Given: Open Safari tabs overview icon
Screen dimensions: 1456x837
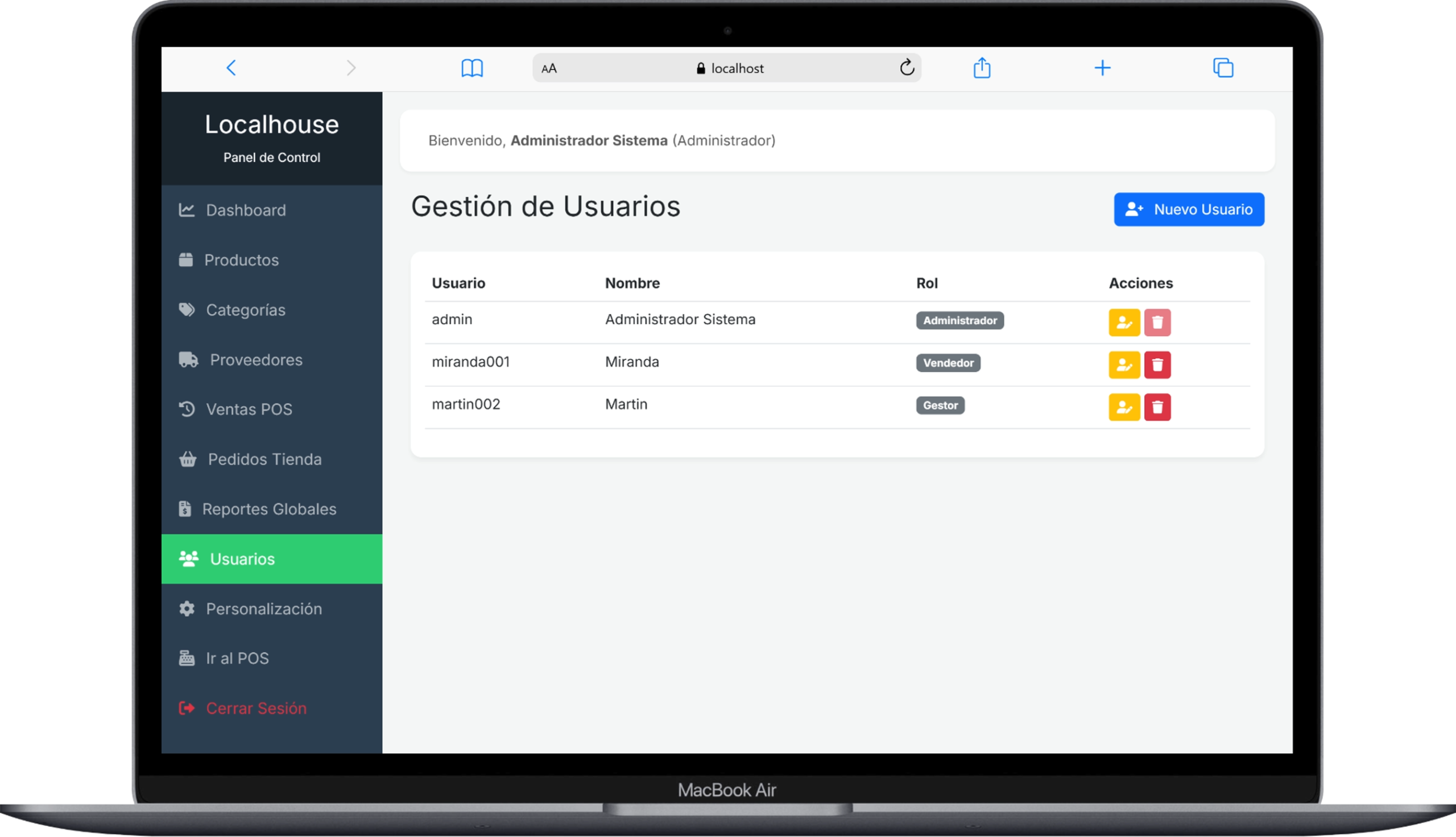Looking at the screenshot, I should 1223,68.
